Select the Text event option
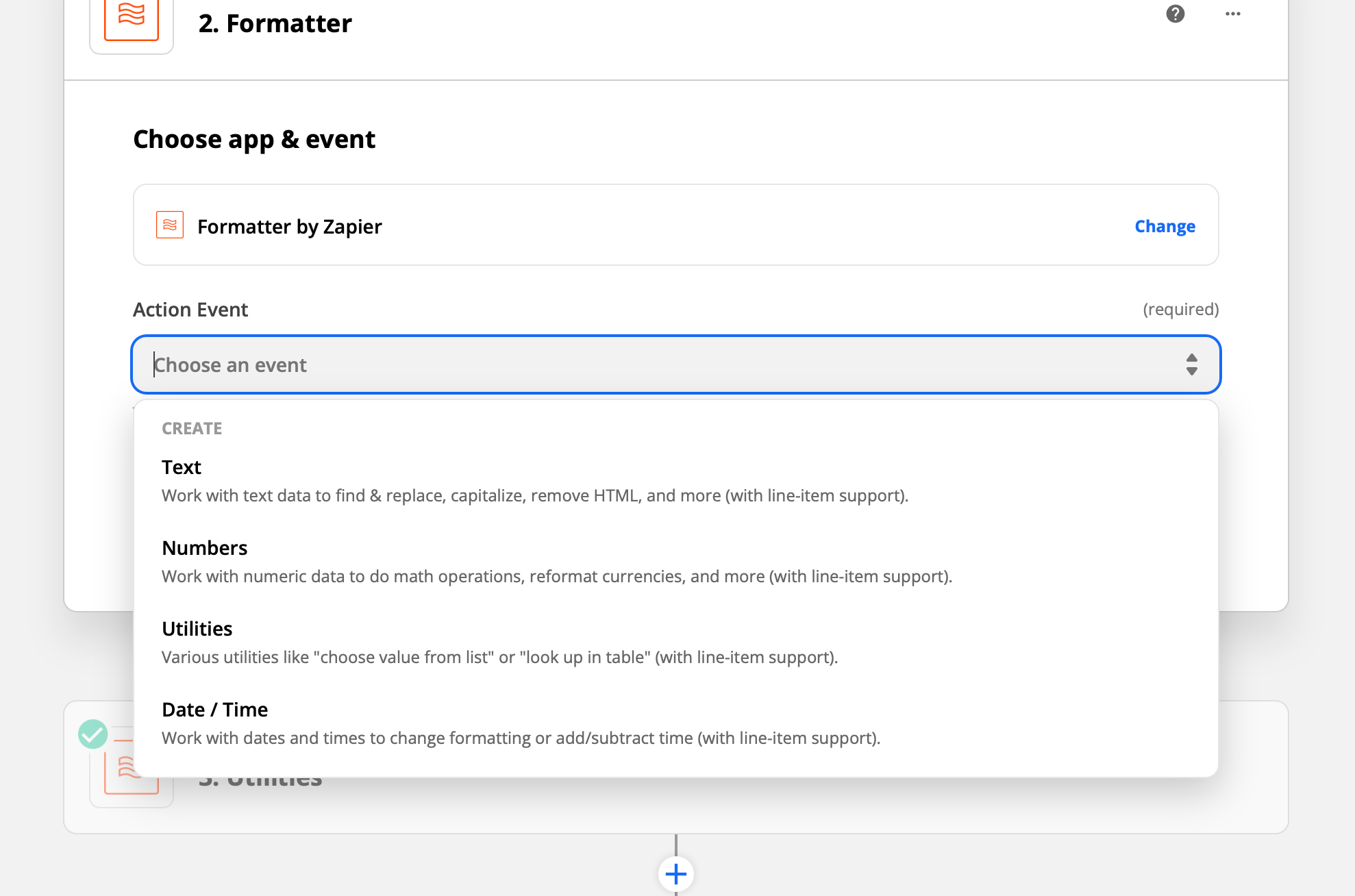Image resolution: width=1355 pixels, height=896 pixels. point(676,481)
